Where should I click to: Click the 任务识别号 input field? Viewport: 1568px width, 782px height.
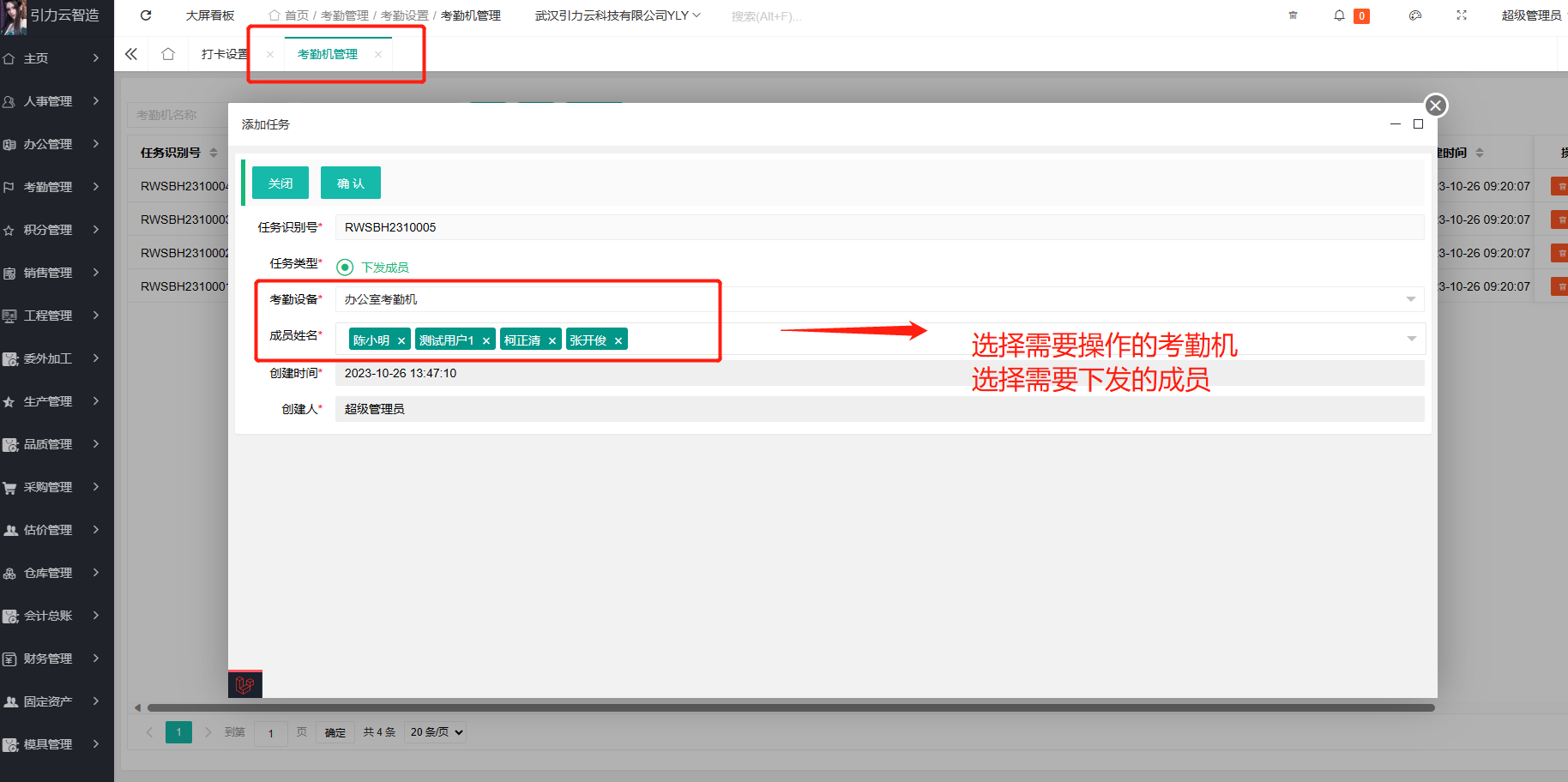coord(875,227)
